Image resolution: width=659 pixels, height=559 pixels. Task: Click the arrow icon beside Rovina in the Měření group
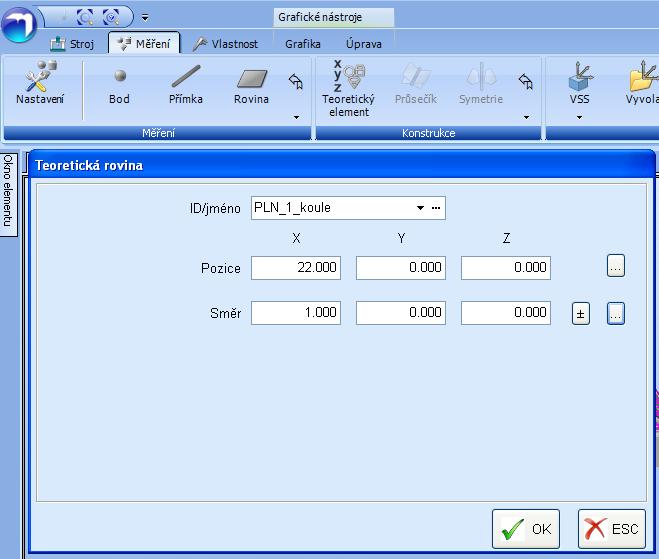pyautogui.click(x=296, y=81)
